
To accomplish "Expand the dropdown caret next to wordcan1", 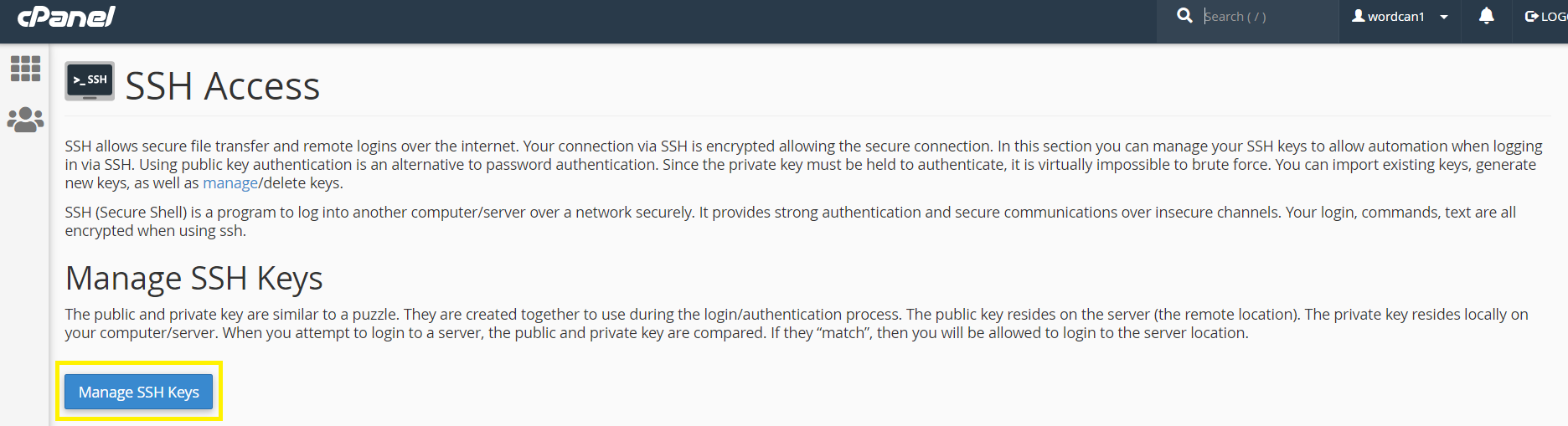I will [1444, 17].
